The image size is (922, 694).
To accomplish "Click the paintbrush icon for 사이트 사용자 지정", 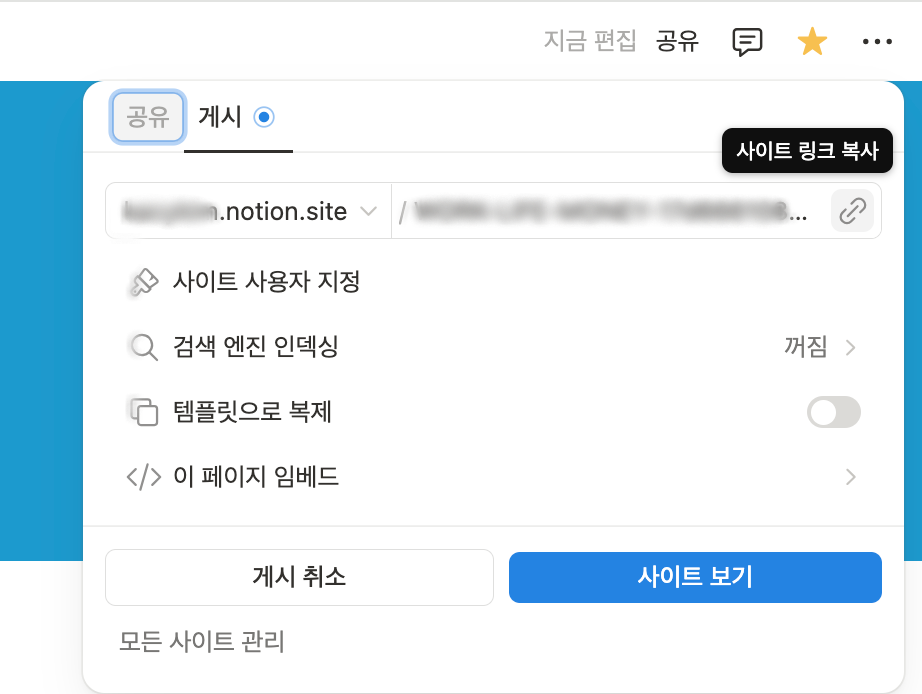I will coord(143,282).
